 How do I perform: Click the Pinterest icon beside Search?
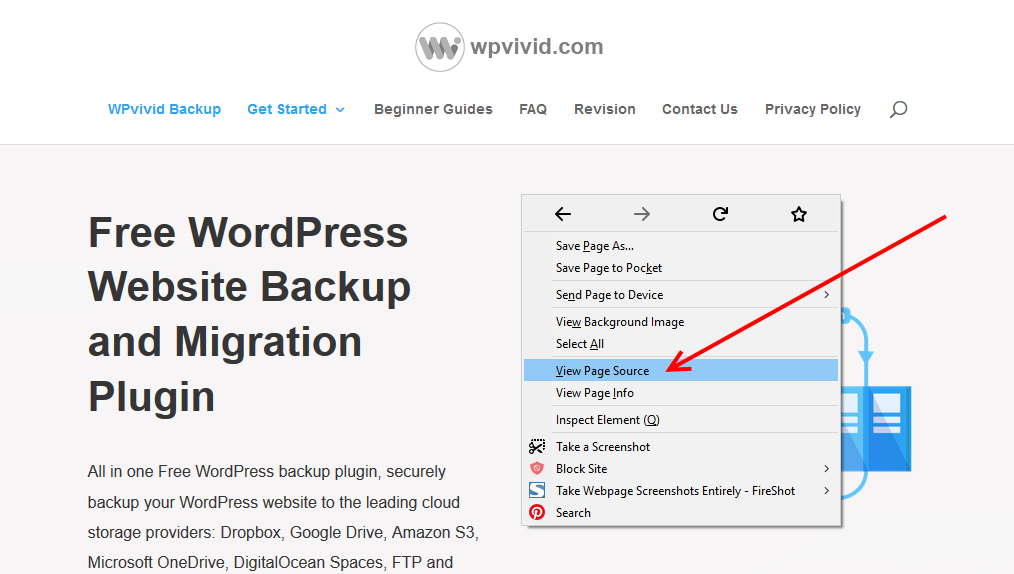[537, 513]
